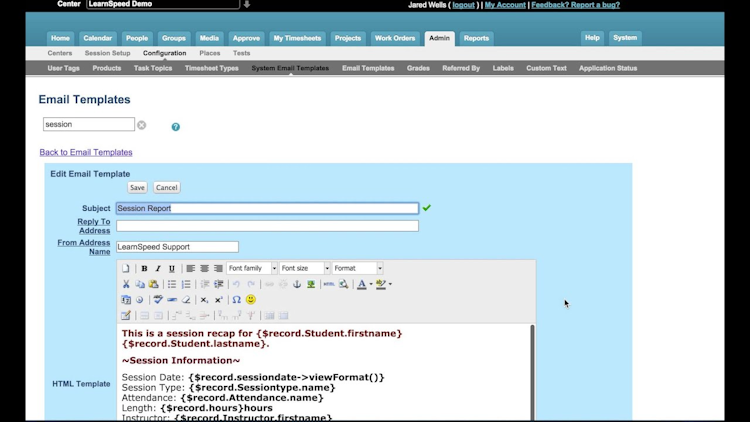The height and width of the screenshot is (422, 750).
Task: Click the Preview magnifier icon
Action: point(343,284)
